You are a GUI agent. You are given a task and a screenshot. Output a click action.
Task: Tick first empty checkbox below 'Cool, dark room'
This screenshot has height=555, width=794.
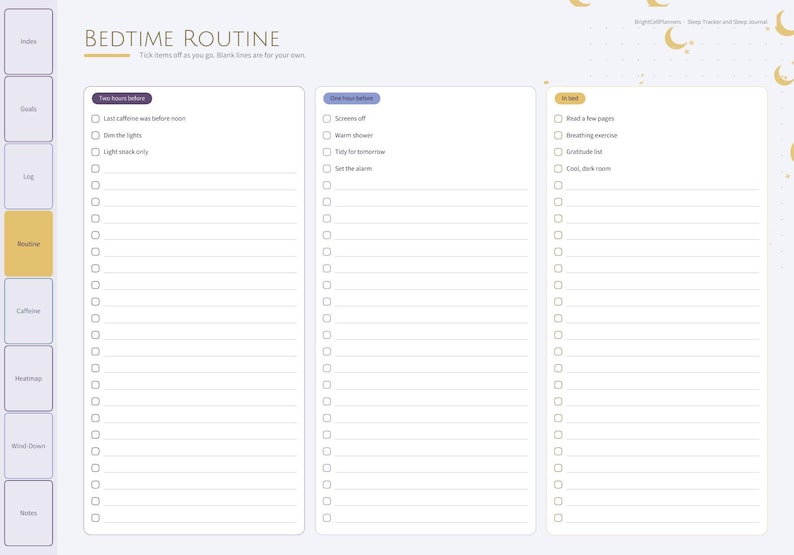pos(558,185)
